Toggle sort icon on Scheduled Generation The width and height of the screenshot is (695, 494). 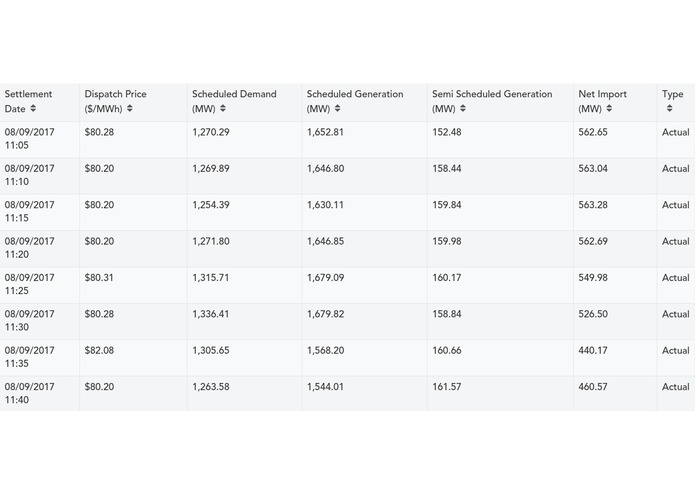337,109
